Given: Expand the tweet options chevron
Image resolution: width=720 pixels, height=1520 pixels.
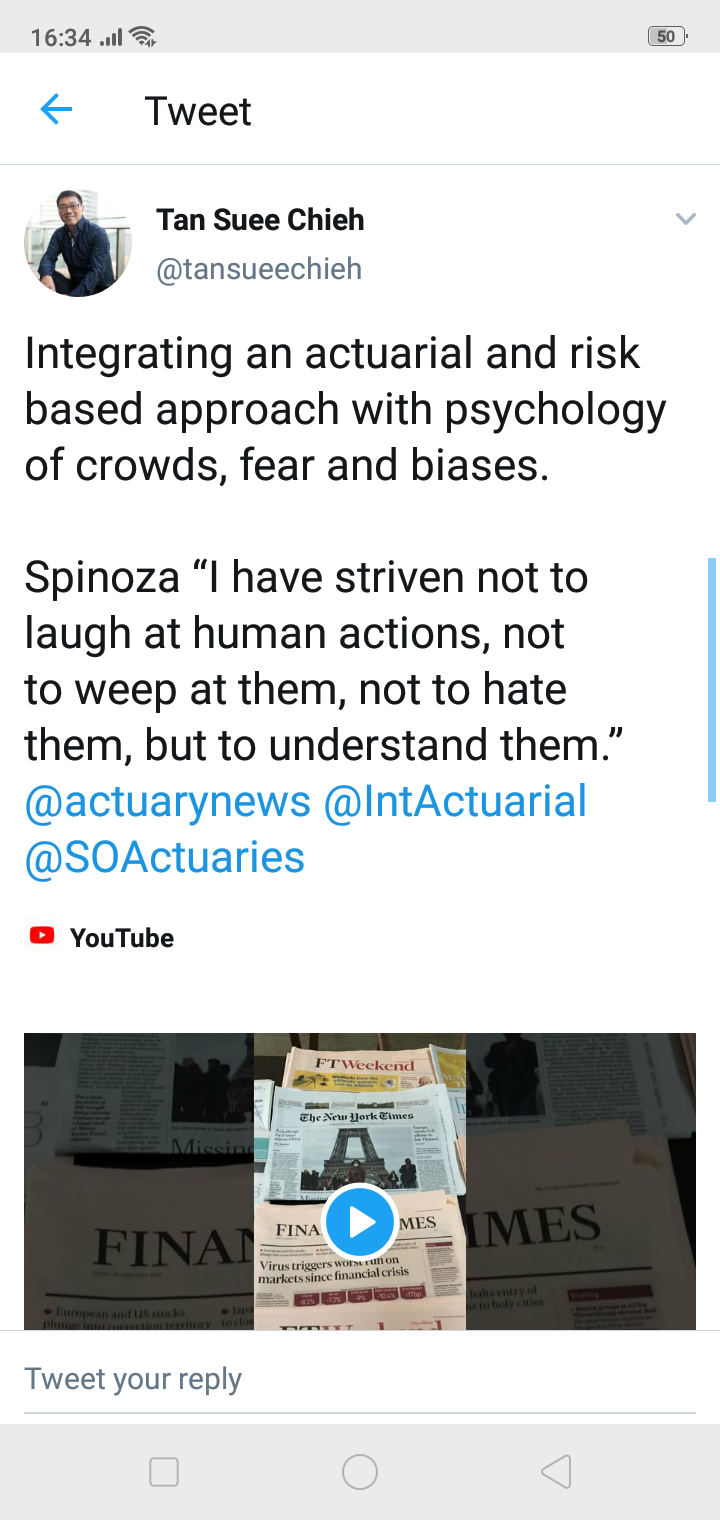Looking at the screenshot, I should coord(685,219).
